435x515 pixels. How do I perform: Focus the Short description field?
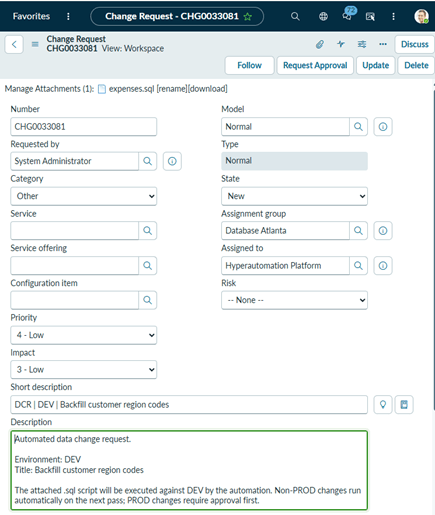[189, 405]
